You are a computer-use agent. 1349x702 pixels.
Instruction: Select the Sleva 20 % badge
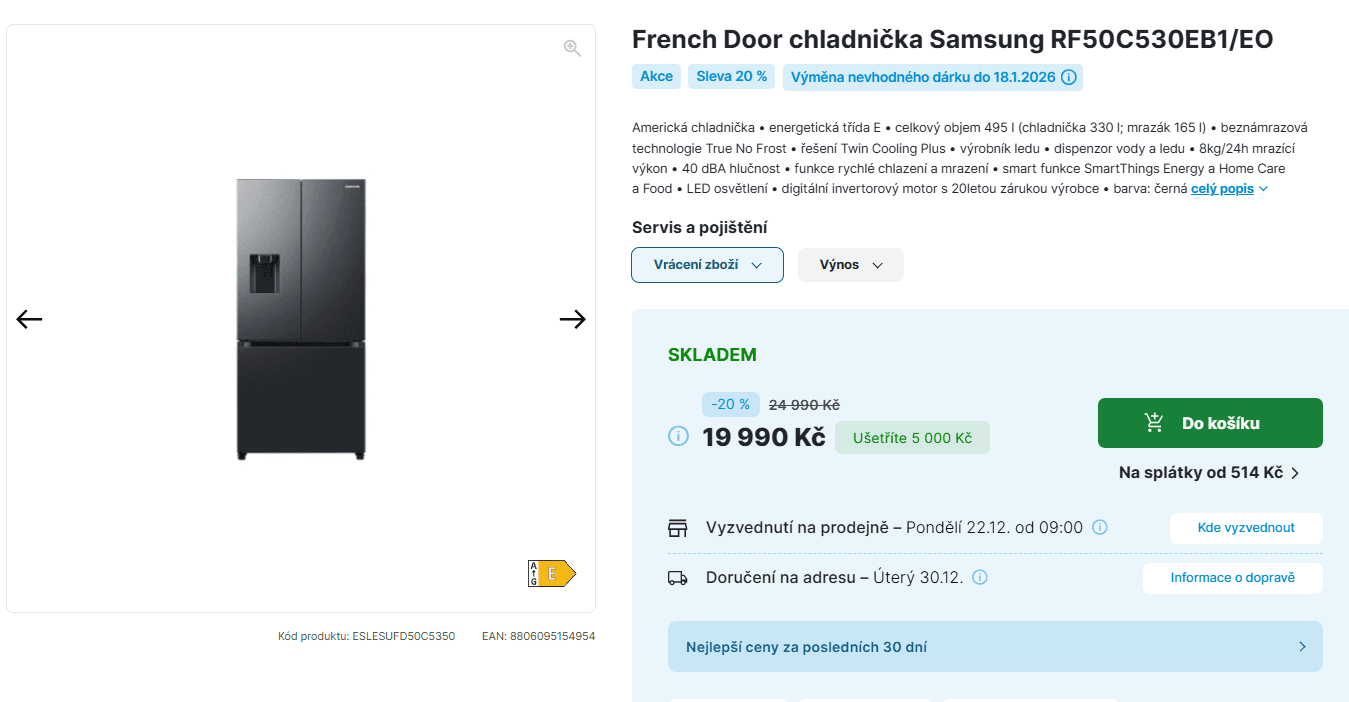tap(731, 76)
